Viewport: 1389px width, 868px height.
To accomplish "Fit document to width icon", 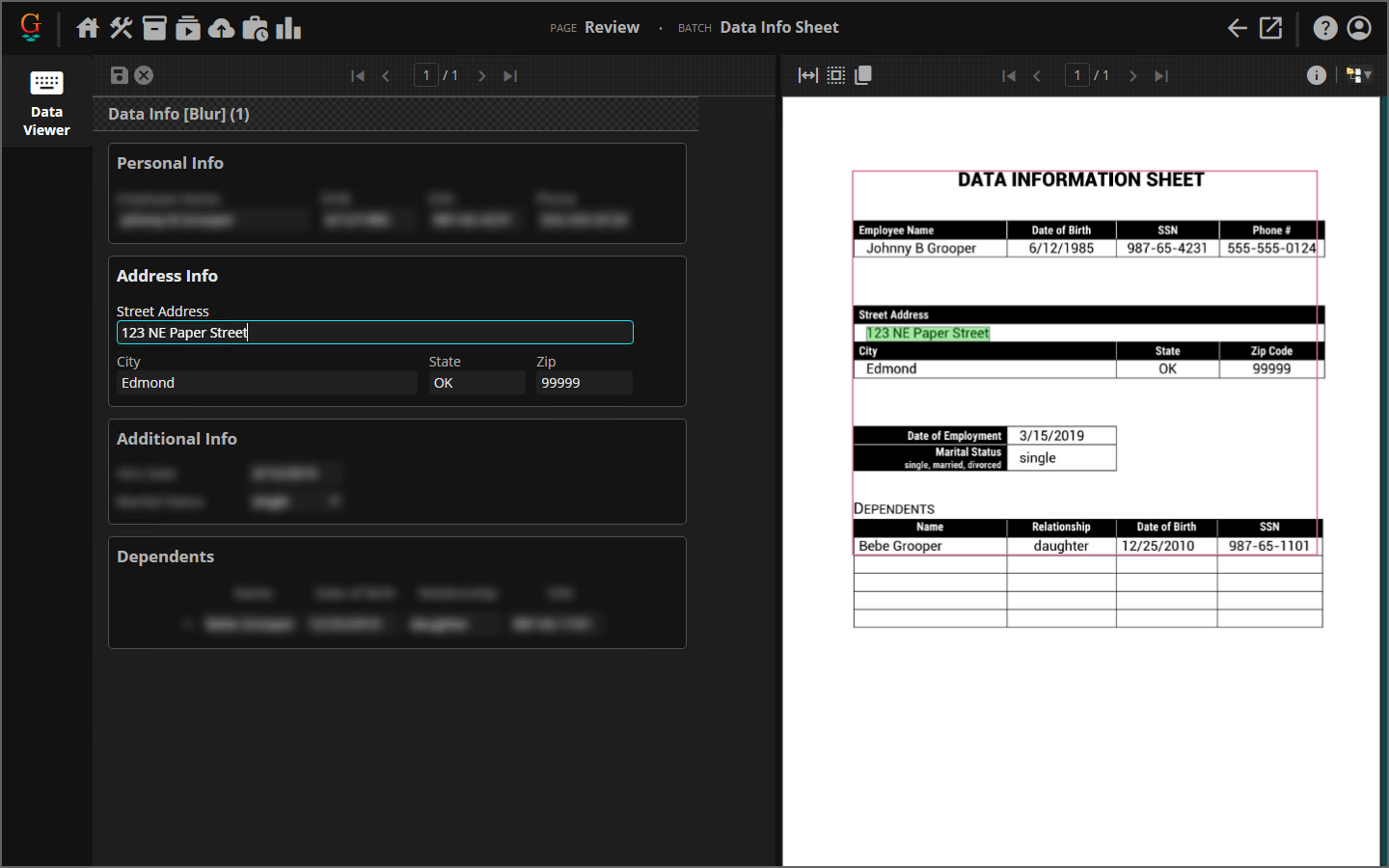I will 808,75.
